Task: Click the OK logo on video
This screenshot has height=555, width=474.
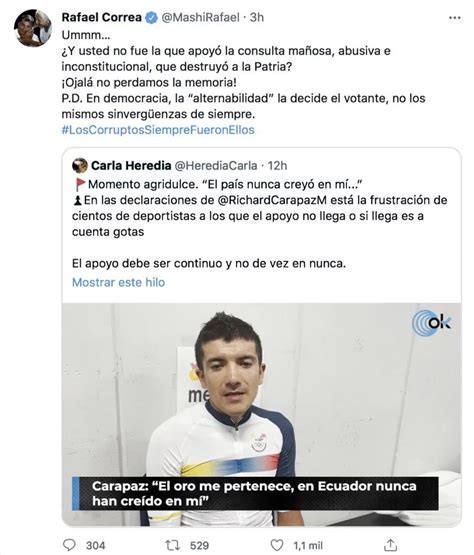Action: (431, 323)
